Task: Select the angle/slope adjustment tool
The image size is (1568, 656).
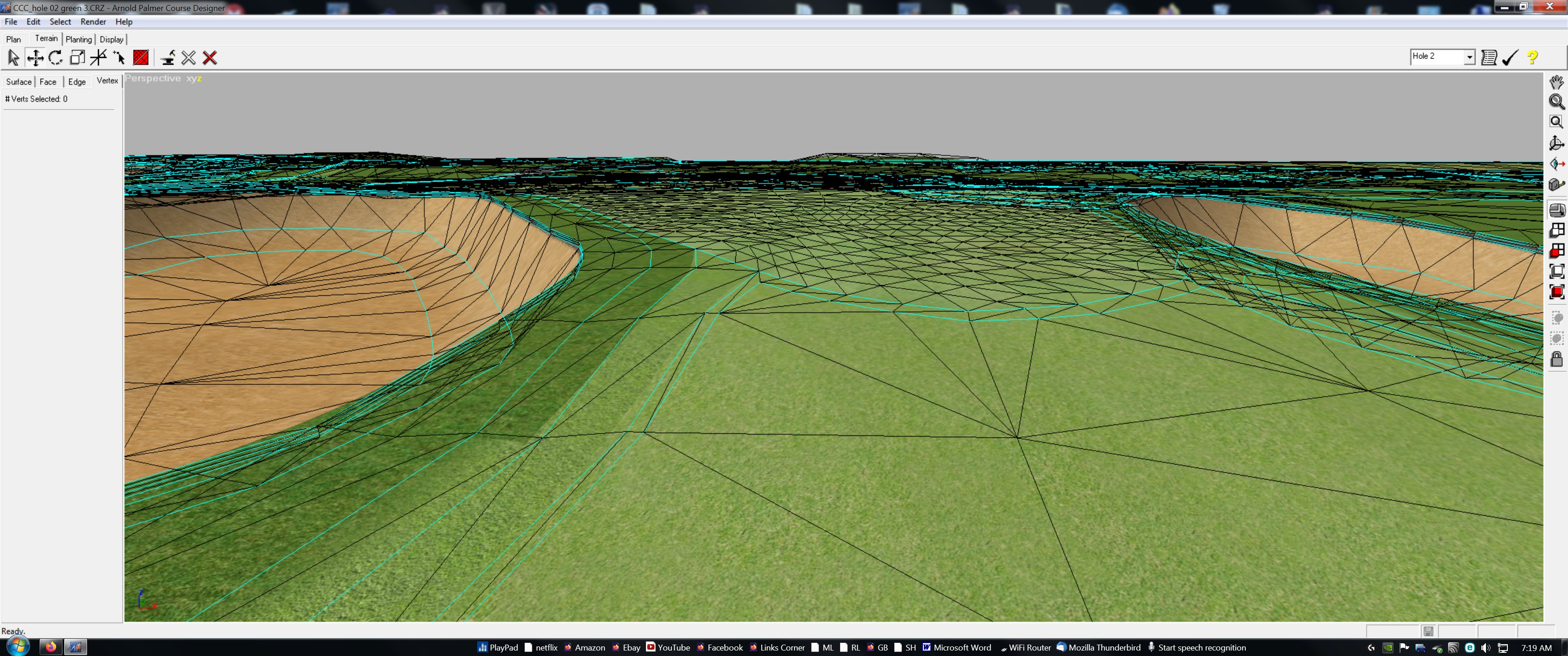Action: pos(98,58)
